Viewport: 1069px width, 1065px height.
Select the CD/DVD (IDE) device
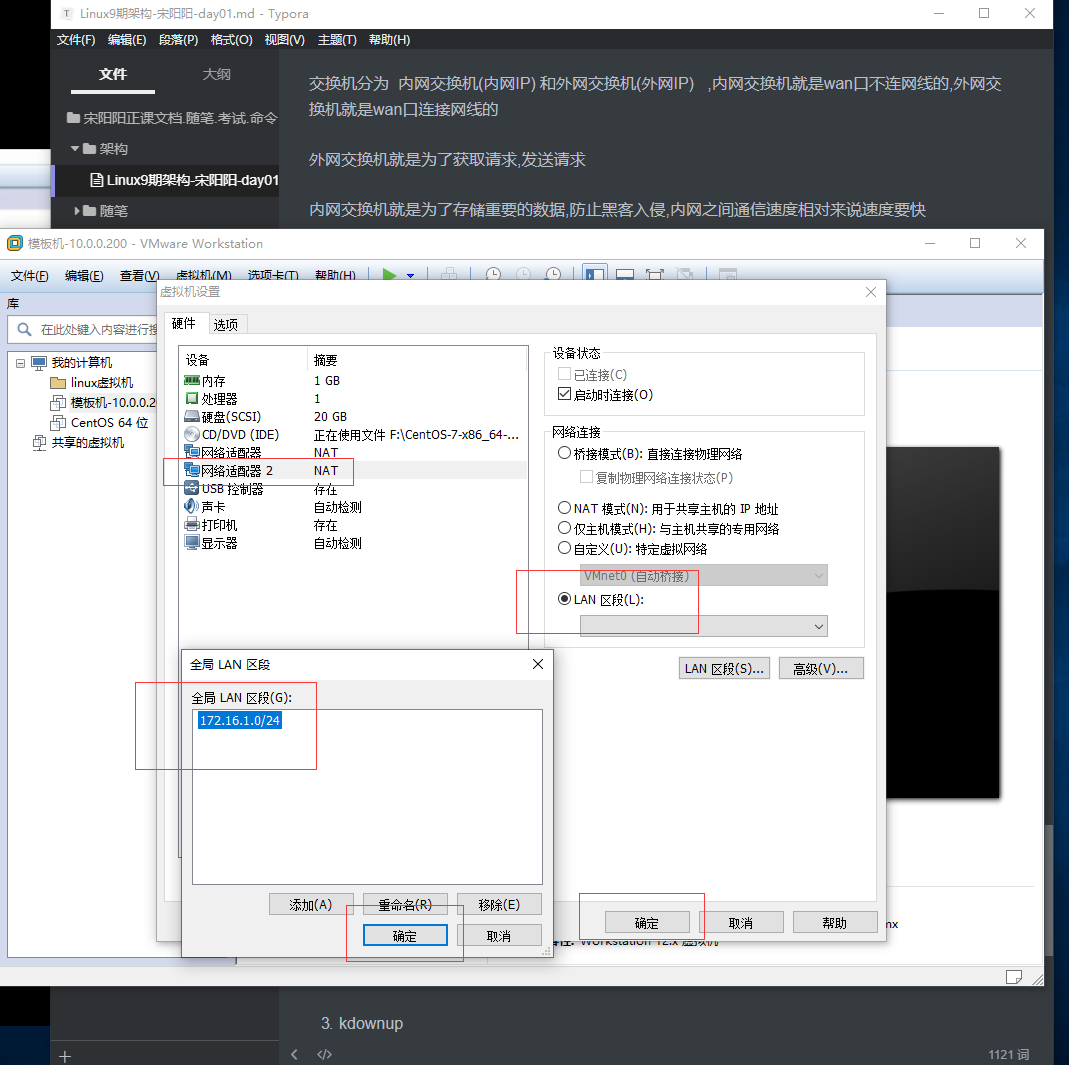coord(352,434)
